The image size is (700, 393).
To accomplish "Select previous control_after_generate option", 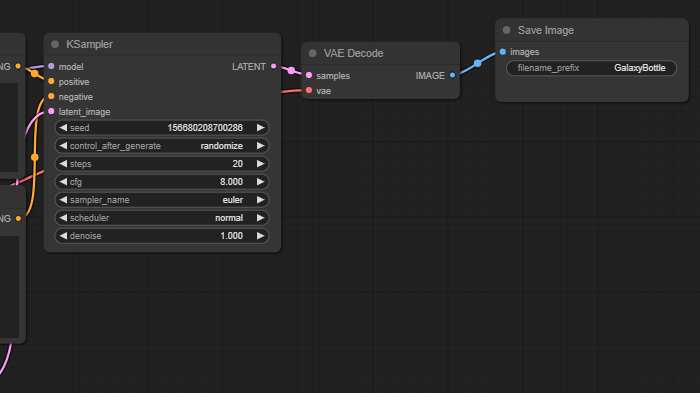I will click(x=63, y=146).
